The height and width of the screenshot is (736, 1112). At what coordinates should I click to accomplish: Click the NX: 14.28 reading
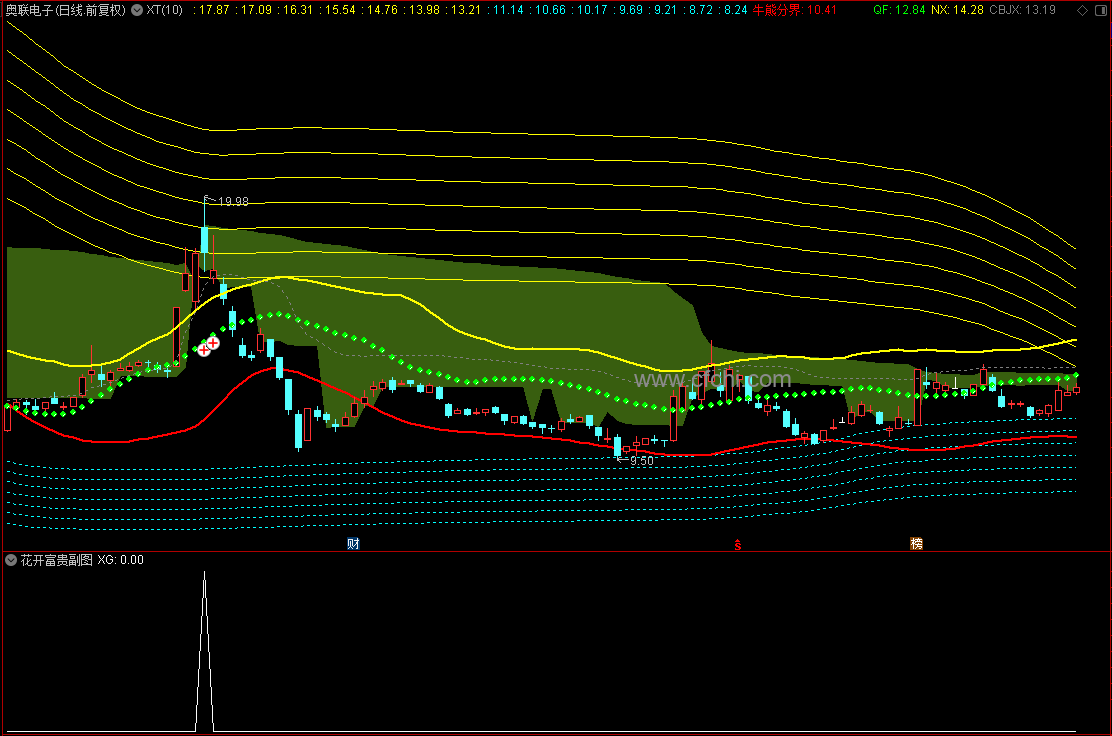pyautogui.click(x=957, y=10)
